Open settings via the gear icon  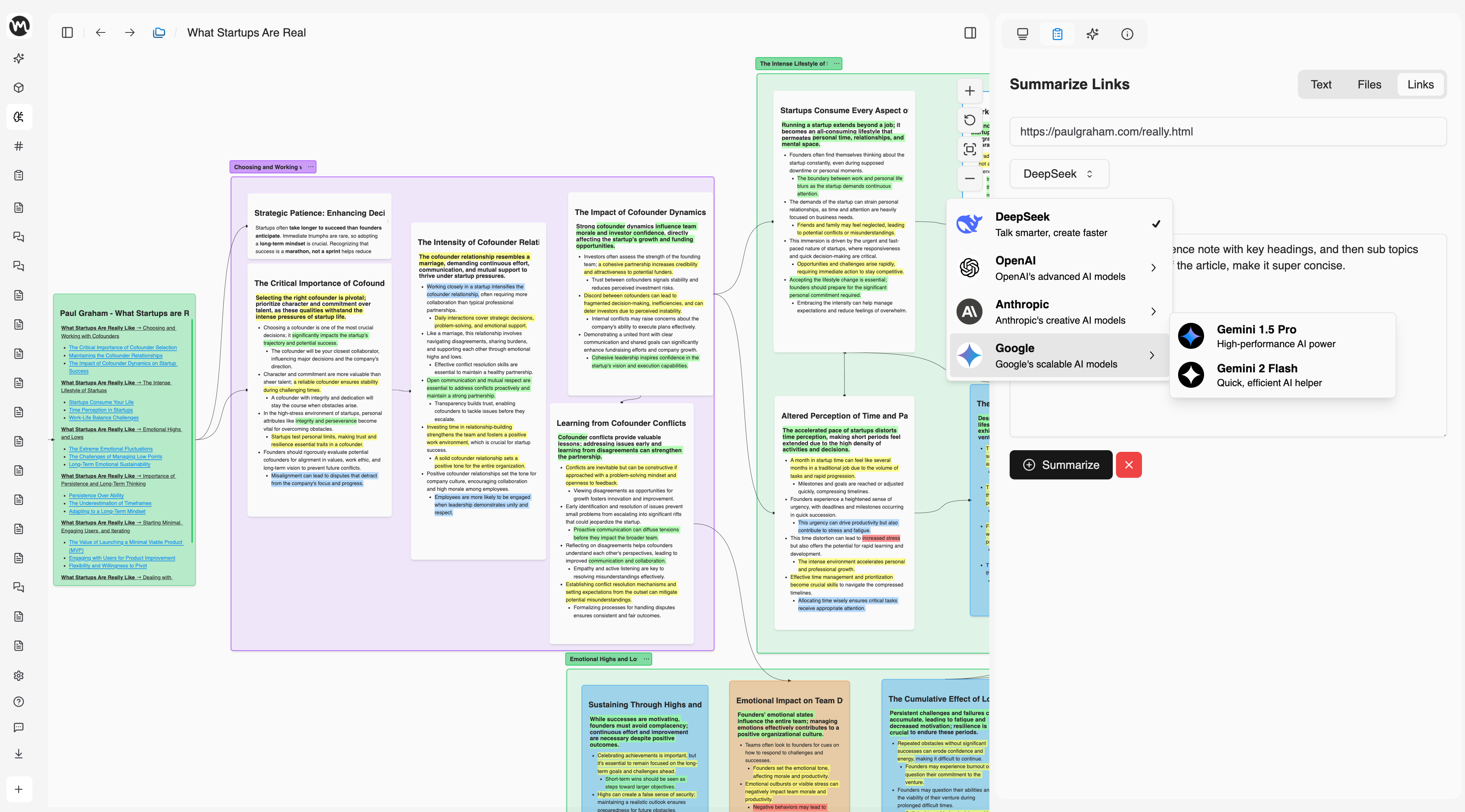[x=19, y=676]
